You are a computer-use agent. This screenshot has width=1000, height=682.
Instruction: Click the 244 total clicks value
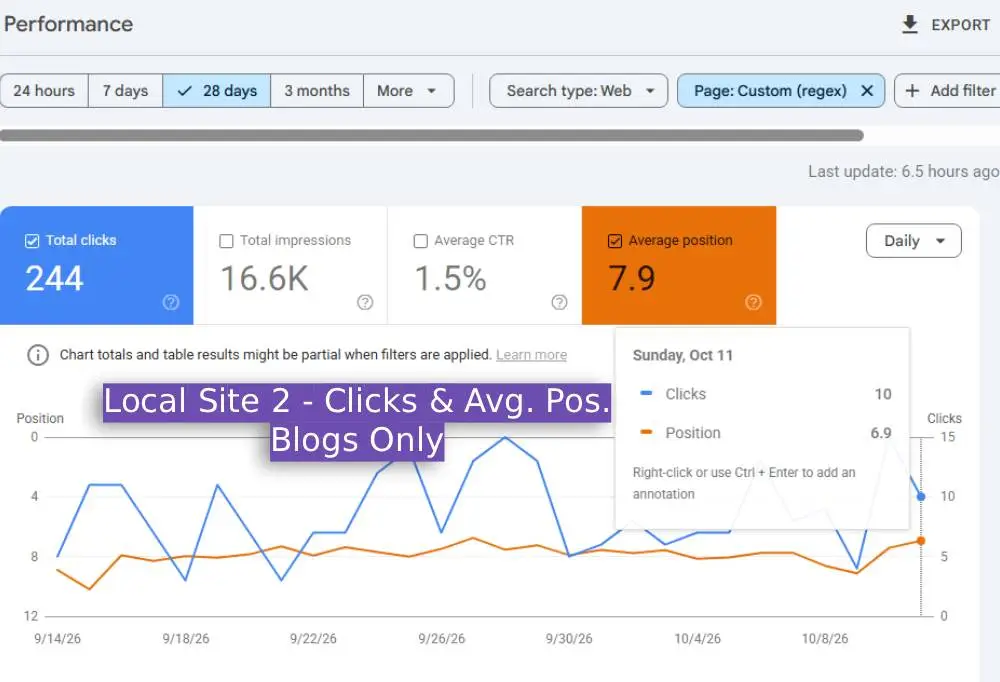pyautogui.click(x=54, y=278)
